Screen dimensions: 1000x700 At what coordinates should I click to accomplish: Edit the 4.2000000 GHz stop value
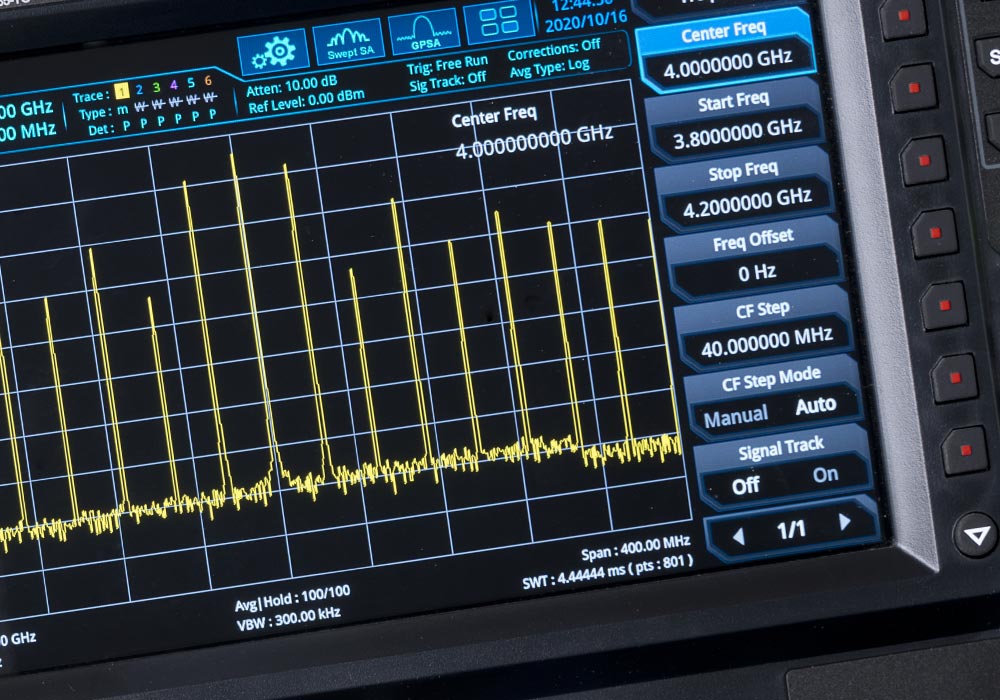pos(747,203)
